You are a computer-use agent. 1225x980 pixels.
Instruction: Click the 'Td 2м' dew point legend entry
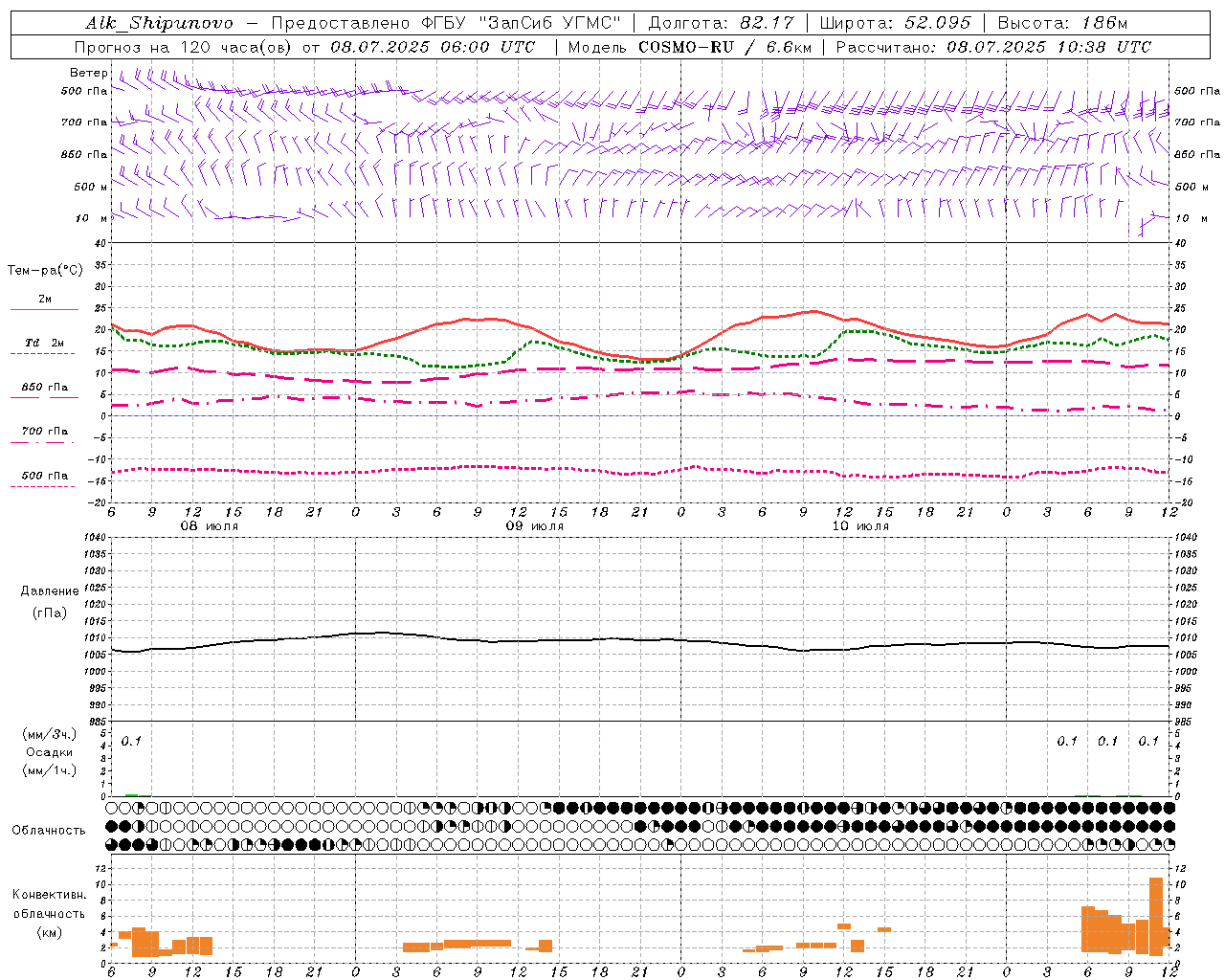44,343
